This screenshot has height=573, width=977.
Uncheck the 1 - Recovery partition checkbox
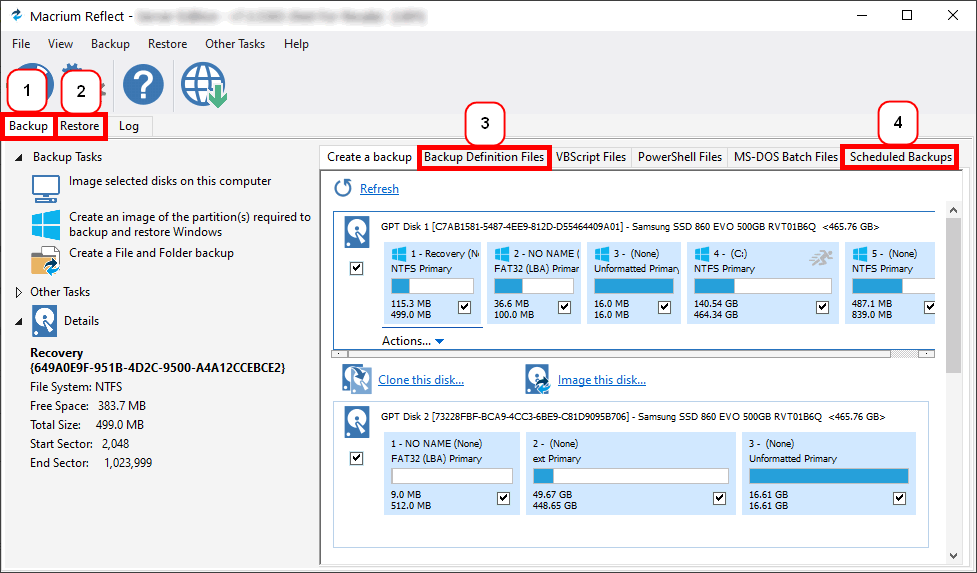464,307
